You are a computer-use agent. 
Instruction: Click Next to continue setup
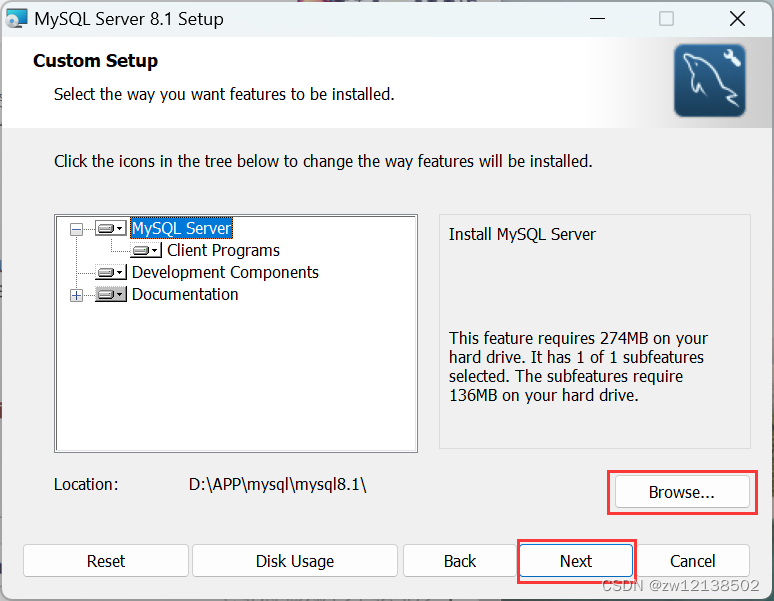[x=576, y=561]
